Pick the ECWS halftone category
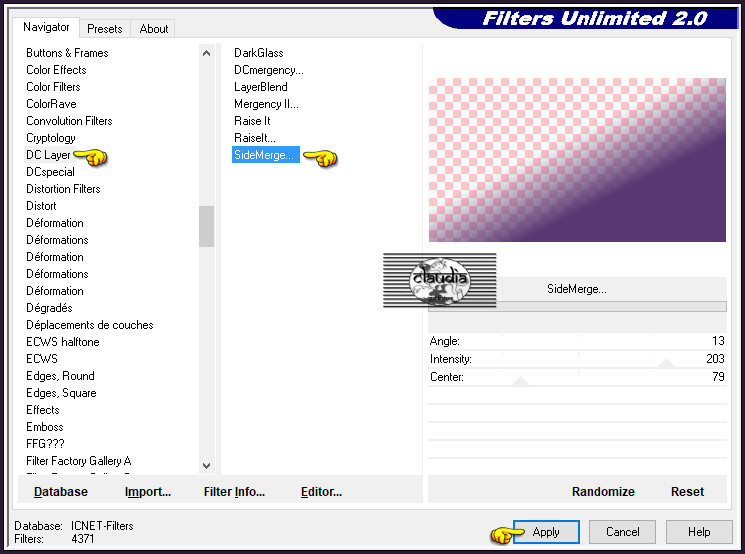This screenshot has height=554, width=745. [x=63, y=342]
